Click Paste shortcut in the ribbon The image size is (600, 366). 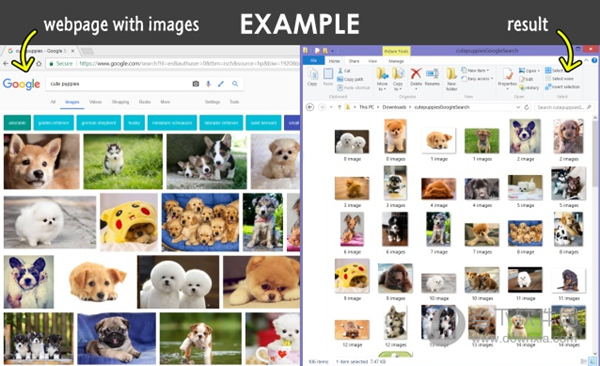click(x=354, y=87)
